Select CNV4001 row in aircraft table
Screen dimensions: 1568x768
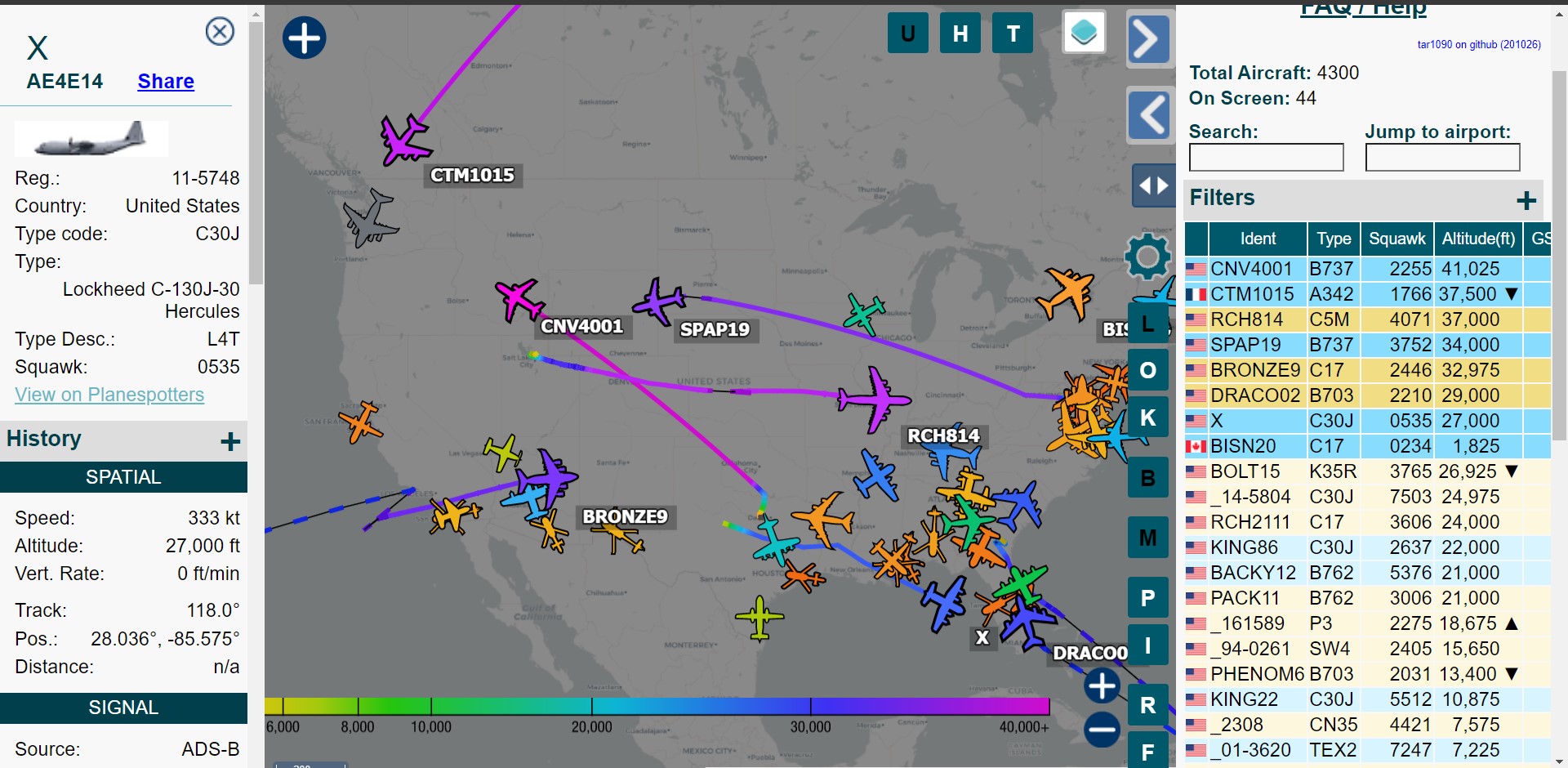pyautogui.click(x=1368, y=269)
